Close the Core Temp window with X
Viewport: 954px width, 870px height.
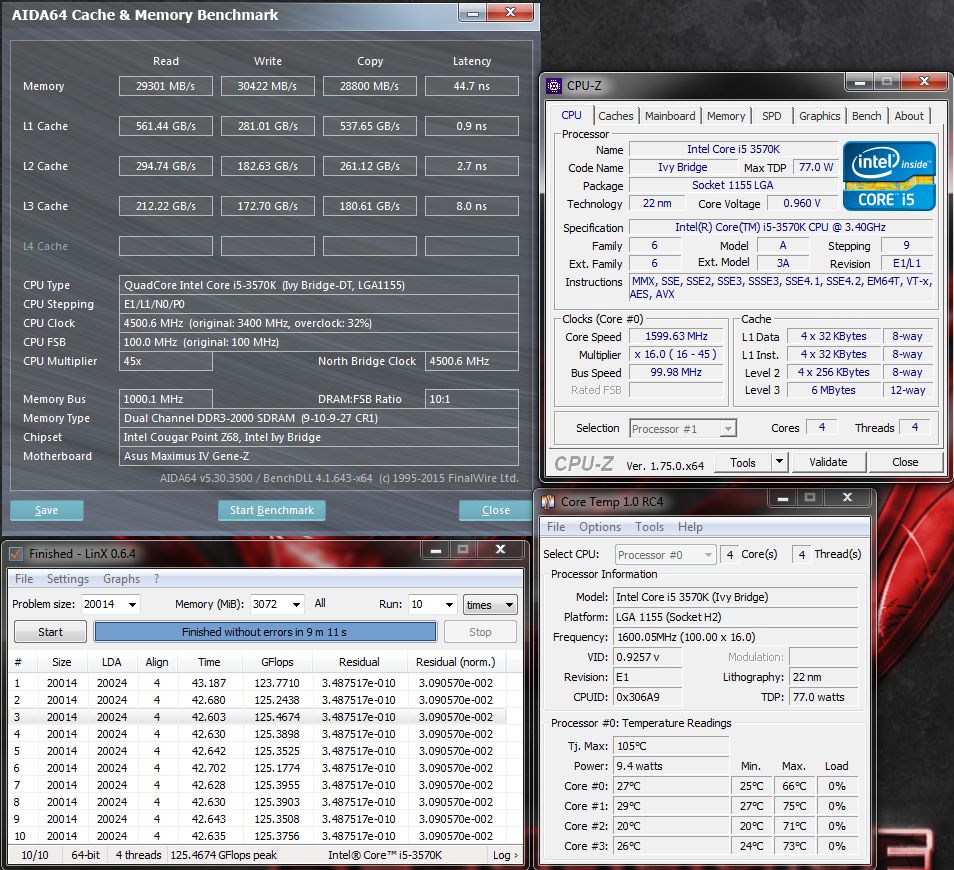click(848, 498)
